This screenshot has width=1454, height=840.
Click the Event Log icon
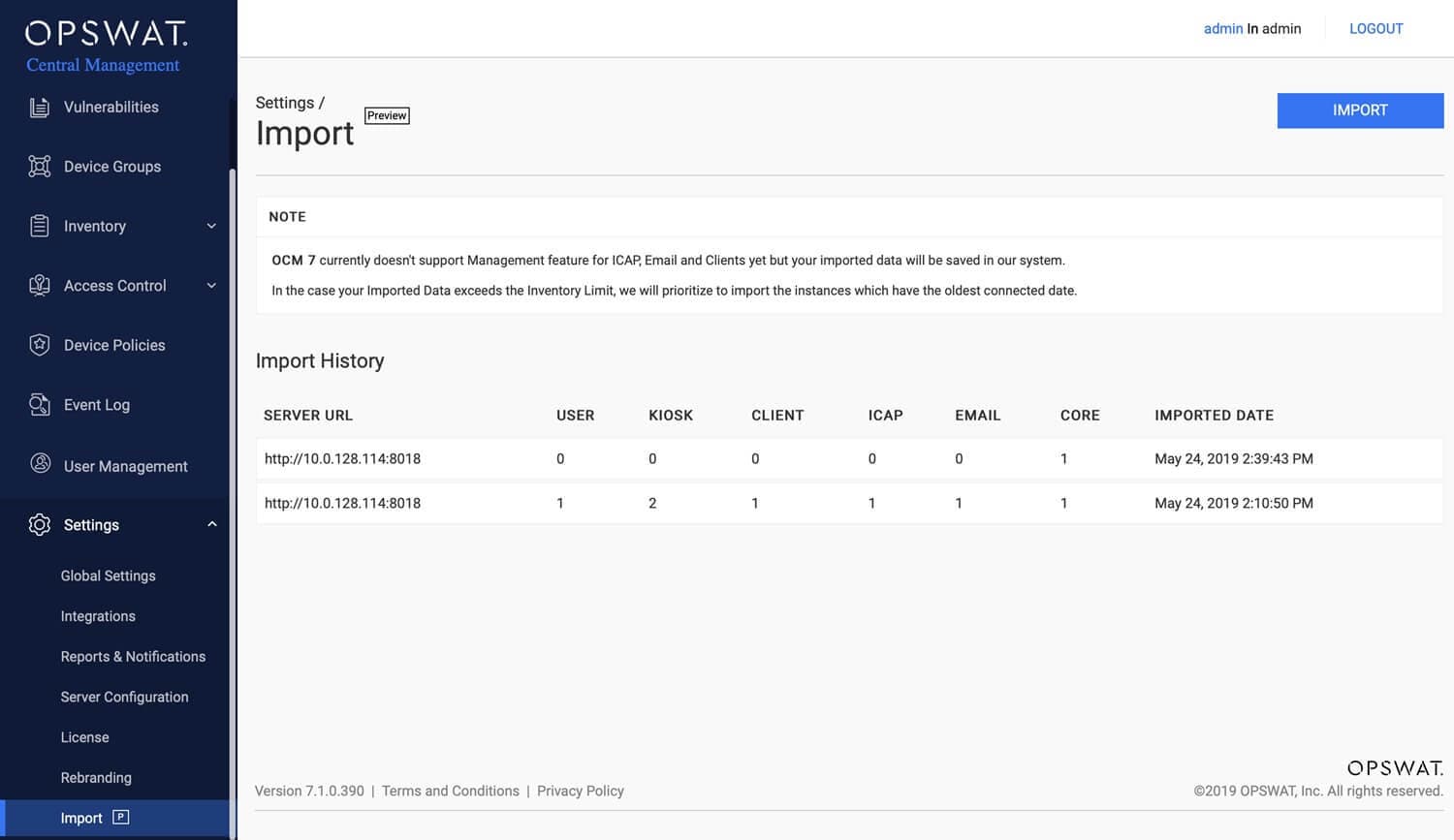[39, 405]
